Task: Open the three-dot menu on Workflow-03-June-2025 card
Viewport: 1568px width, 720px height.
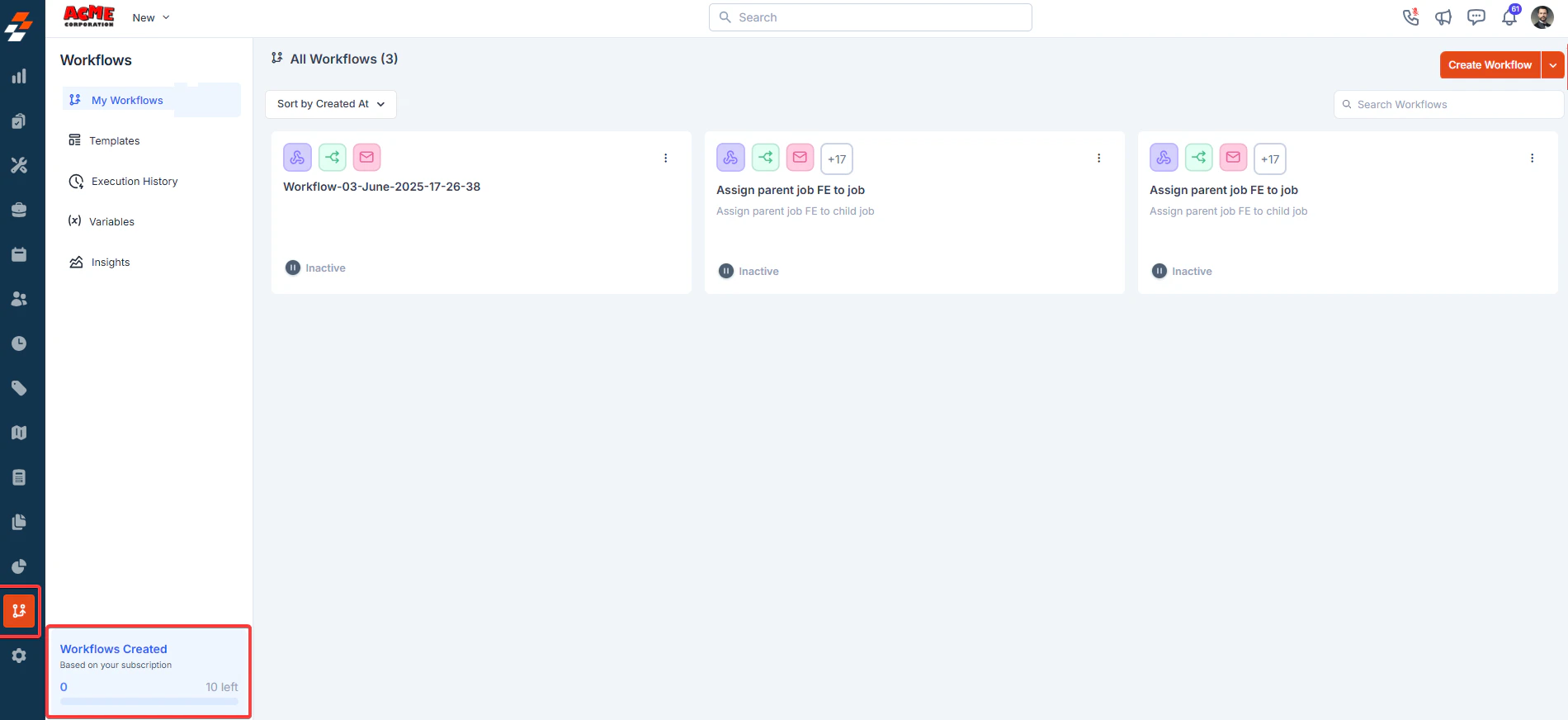Action: click(666, 159)
